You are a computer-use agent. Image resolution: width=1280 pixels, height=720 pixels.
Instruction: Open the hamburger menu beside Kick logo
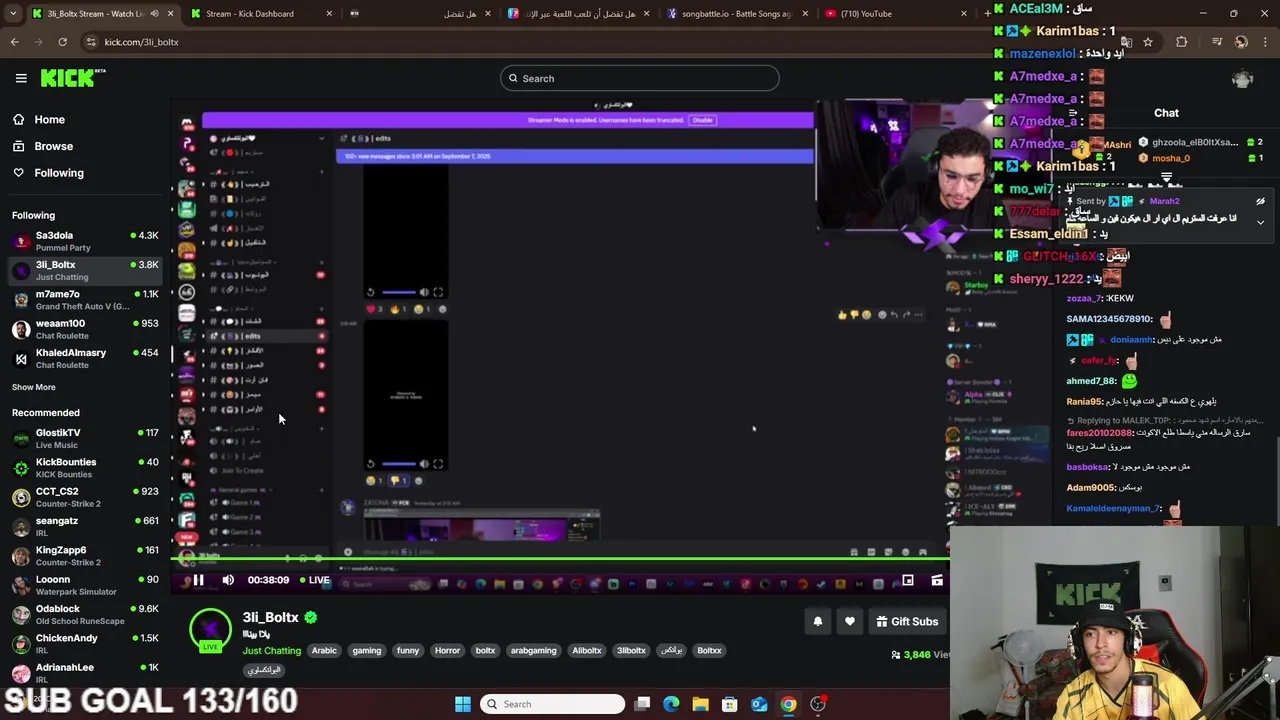point(21,78)
